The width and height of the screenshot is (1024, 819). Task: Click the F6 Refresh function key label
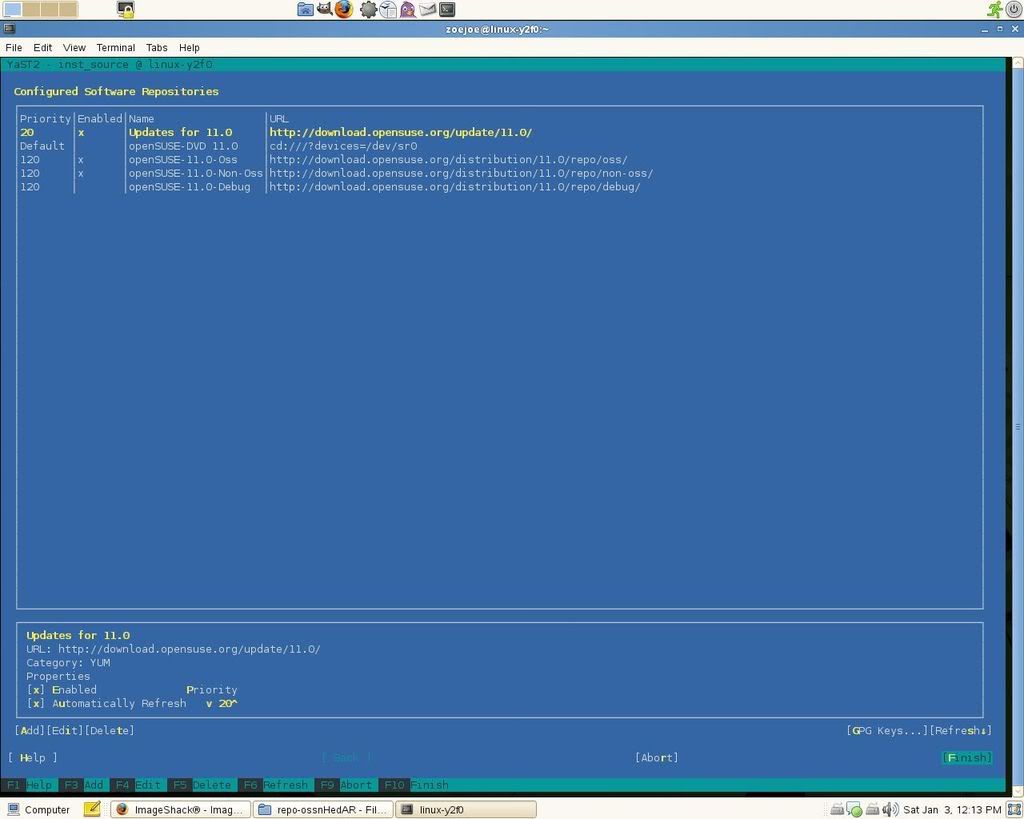pos(274,784)
